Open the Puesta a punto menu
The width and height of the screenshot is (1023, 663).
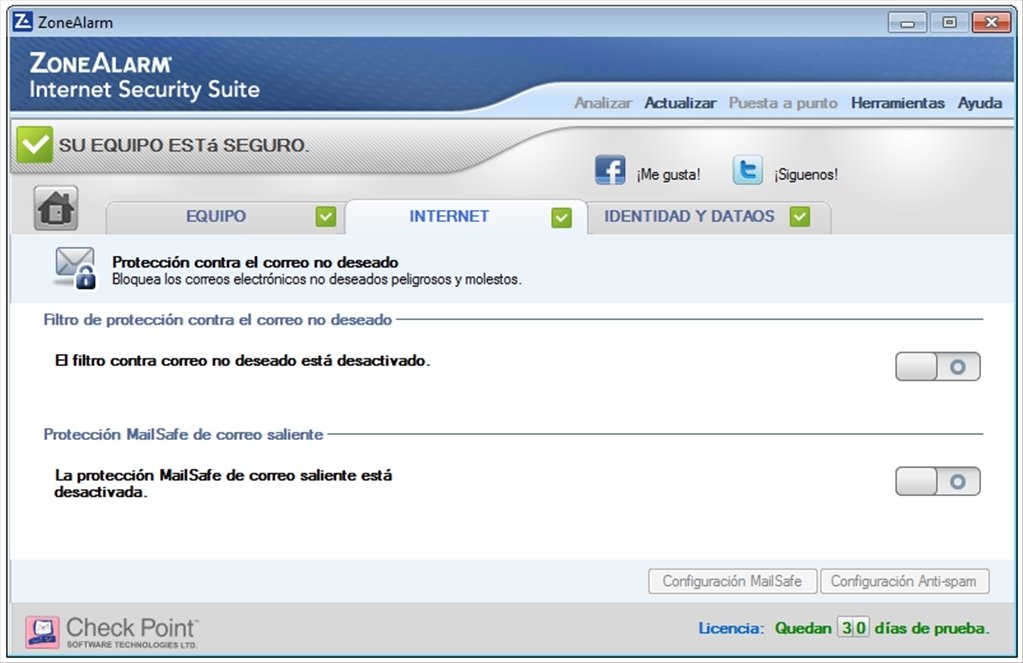(x=783, y=103)
